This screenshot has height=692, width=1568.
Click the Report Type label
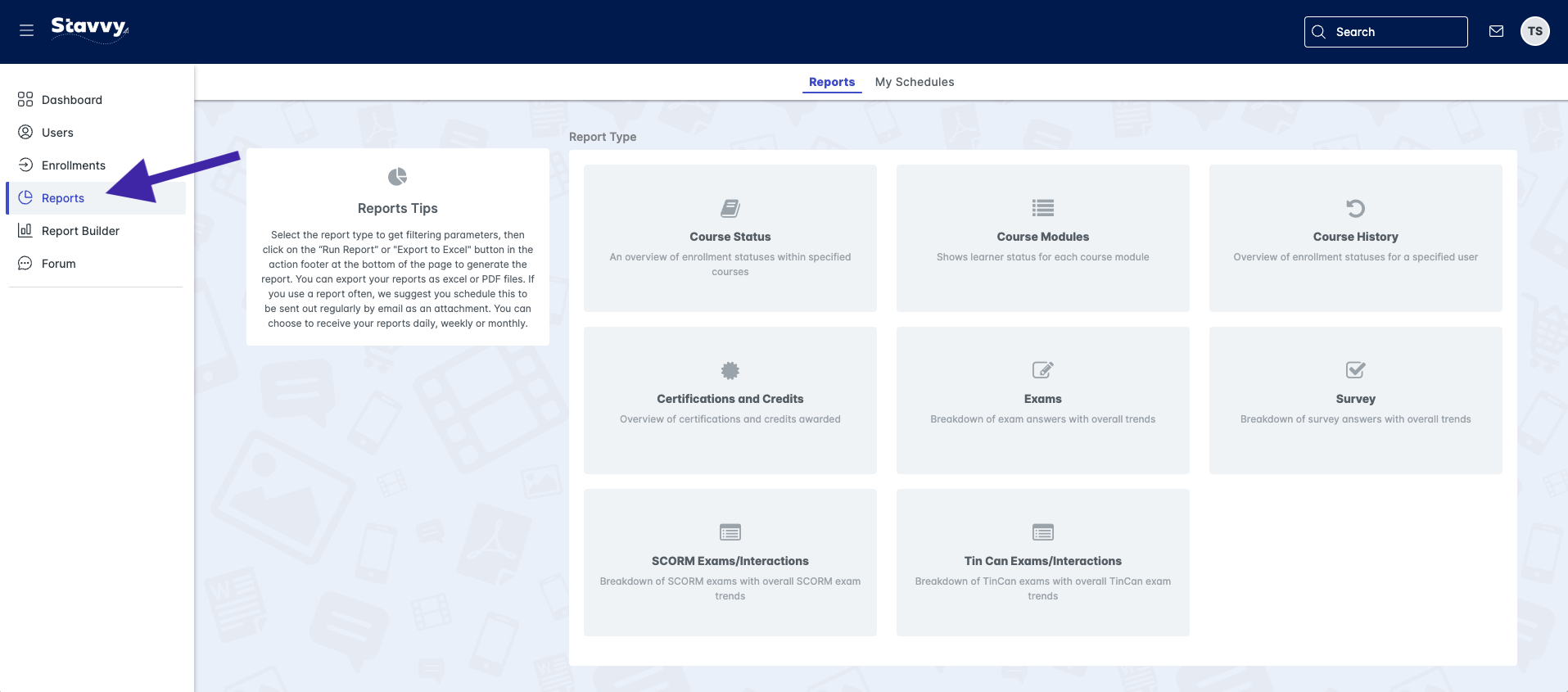tap(603, 137)
